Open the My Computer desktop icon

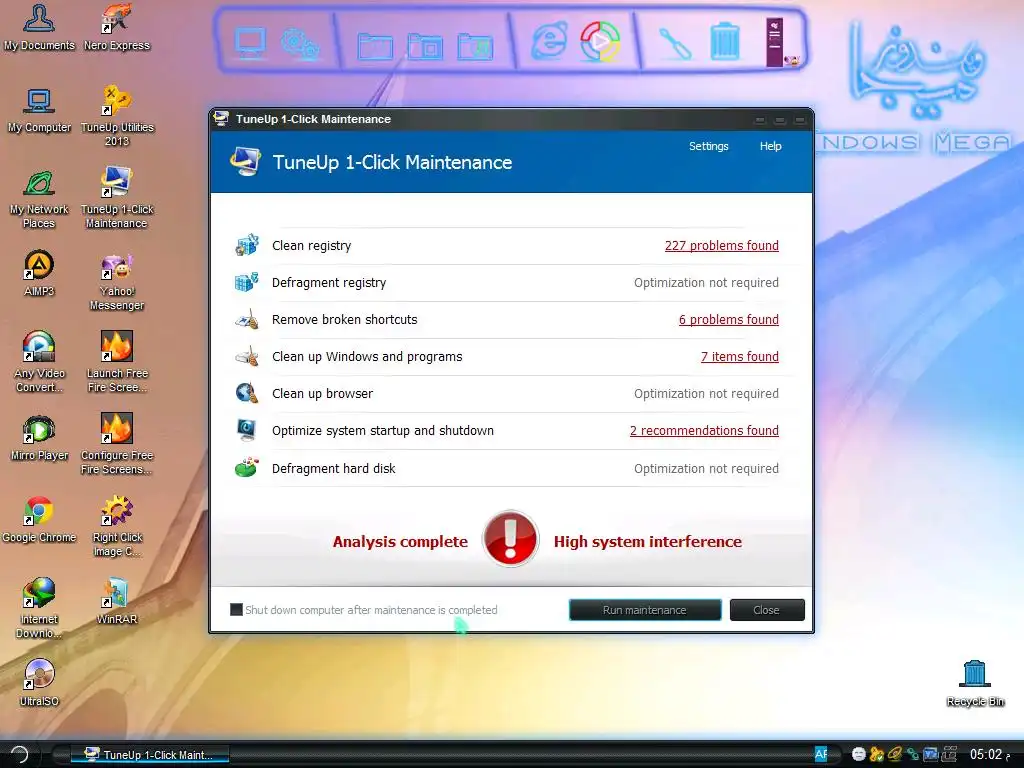tap(39, 109)
